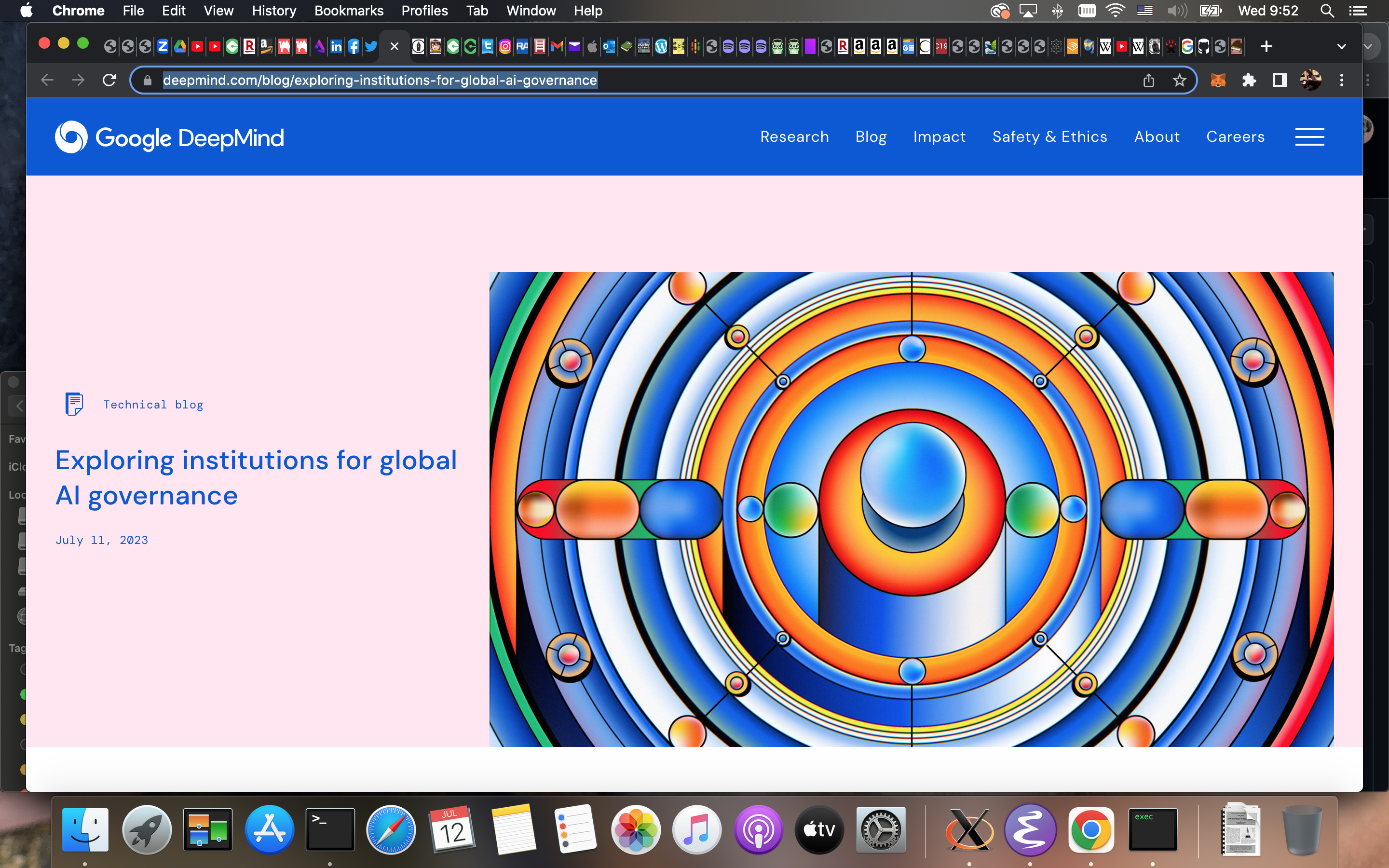
Task: Open the About nav link
Action: pos(1157,136)
